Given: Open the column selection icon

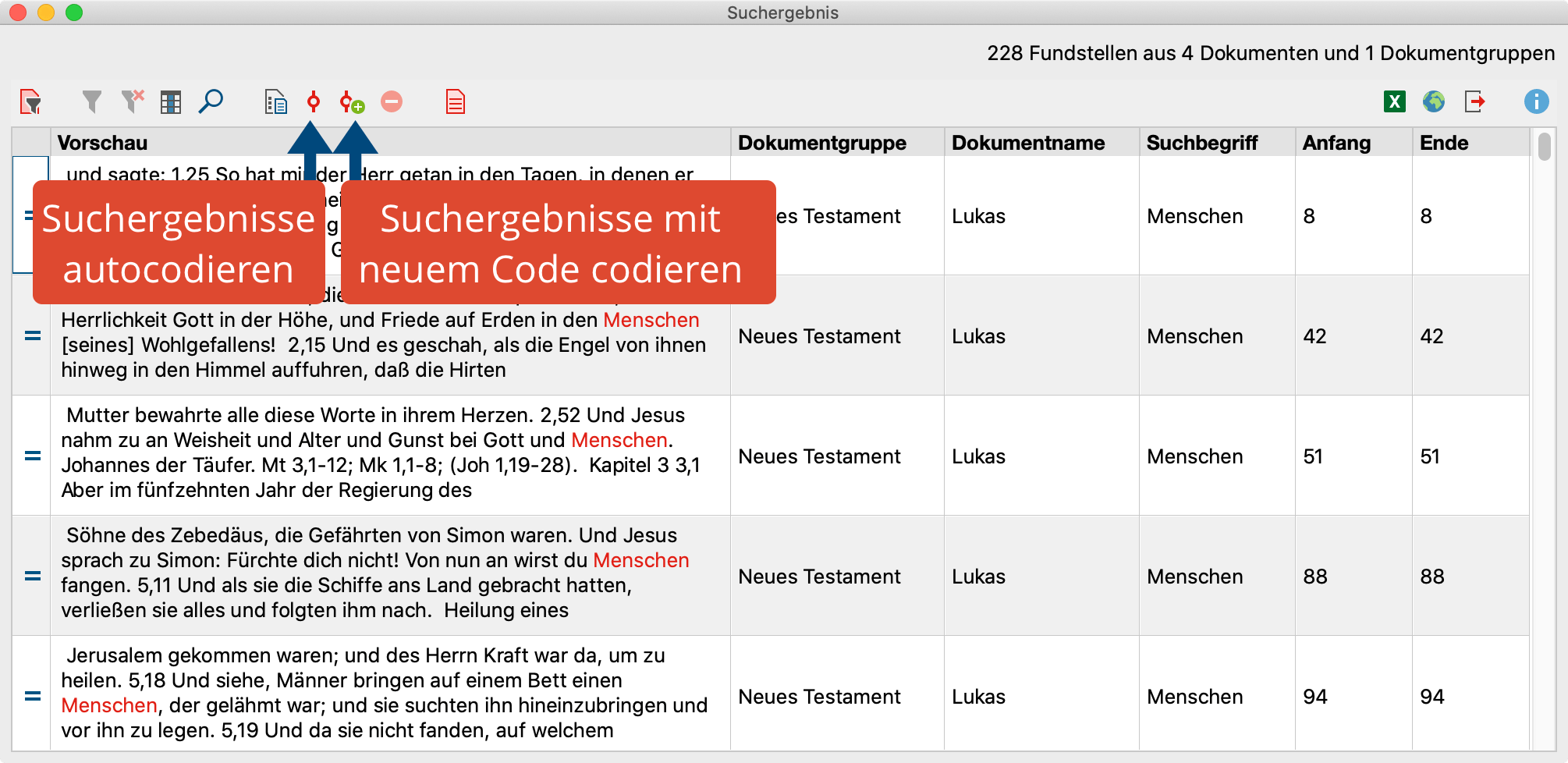Looking at the screenshot, I should coord(171,102).
